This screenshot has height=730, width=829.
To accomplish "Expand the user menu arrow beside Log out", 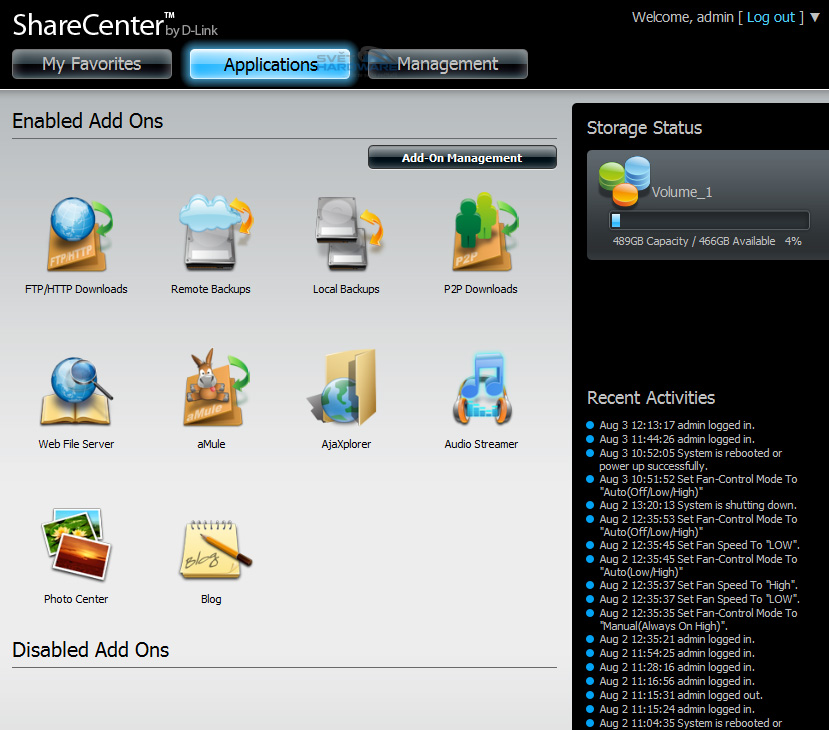I will 815,17.
